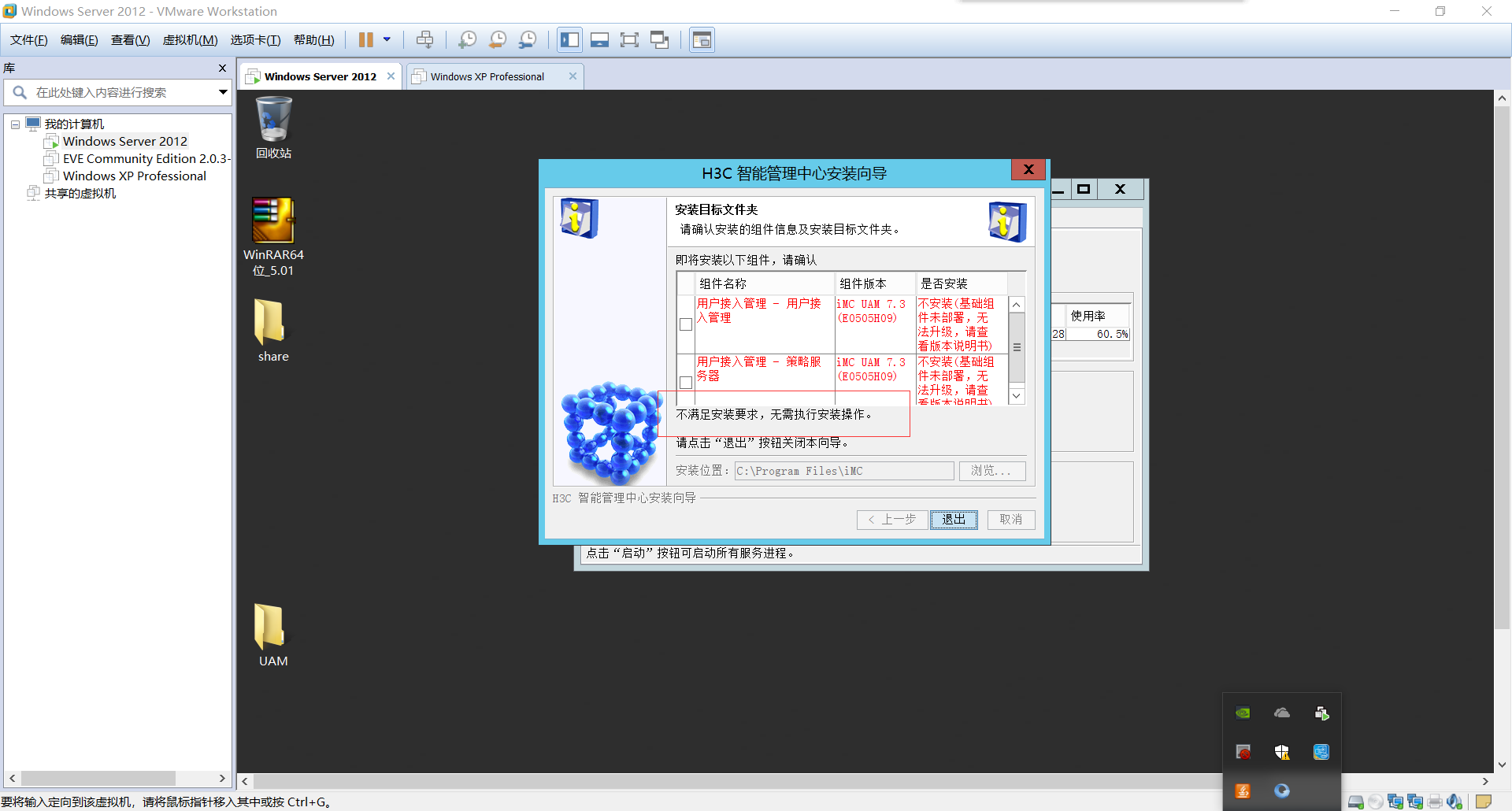This screenshot has width=1512, height=811.
Task: Tick the checkbox for 用户接入管理 - 策略服务器
Action: tap(686, 383)
